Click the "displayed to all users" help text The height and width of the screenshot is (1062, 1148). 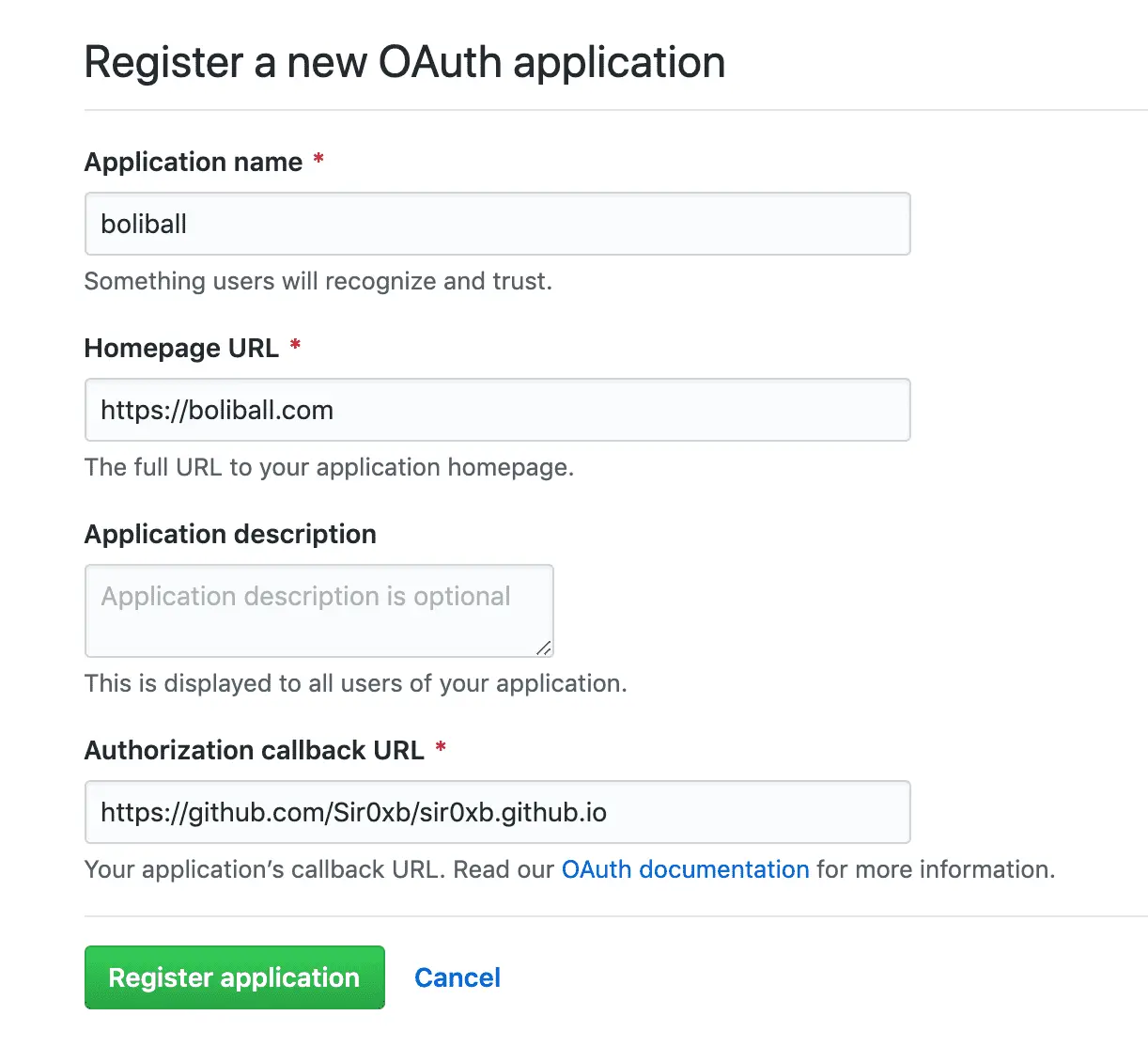click(x=355, y=683)
